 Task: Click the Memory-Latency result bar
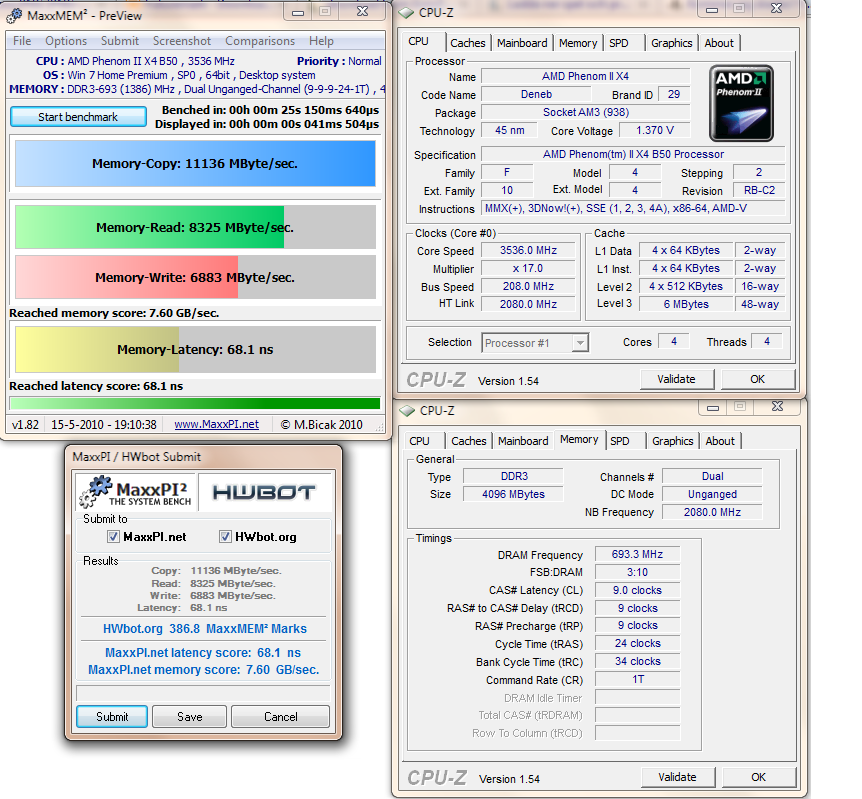(195, 349)
